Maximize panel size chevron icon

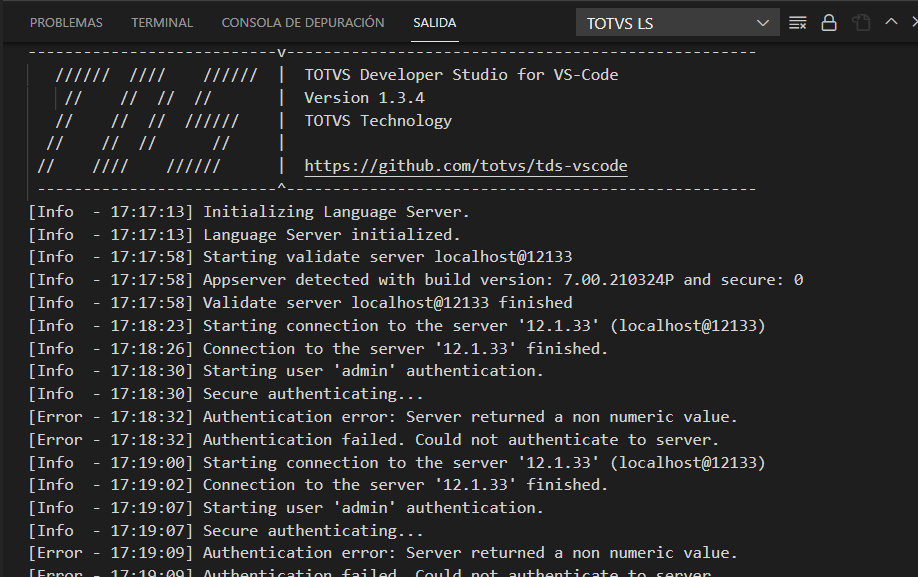[x=891, y=22]
